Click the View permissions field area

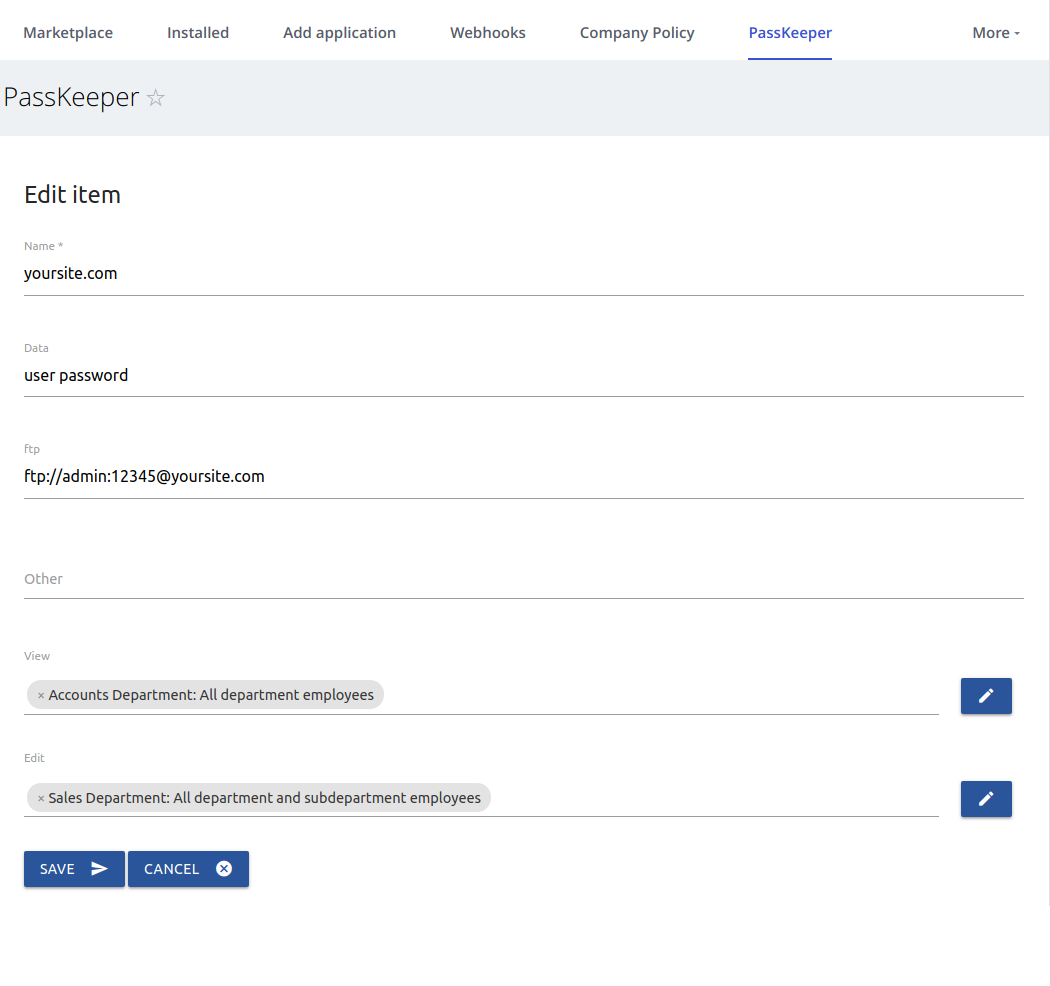click(x=660, y=696)
